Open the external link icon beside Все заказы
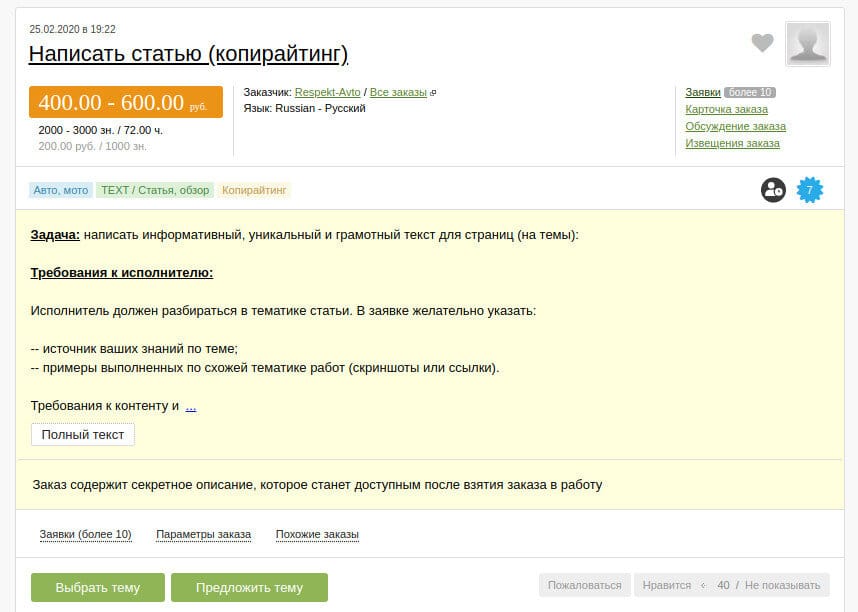Image resolution: width=858 pixels, height=612 pixels. (433, 92)
